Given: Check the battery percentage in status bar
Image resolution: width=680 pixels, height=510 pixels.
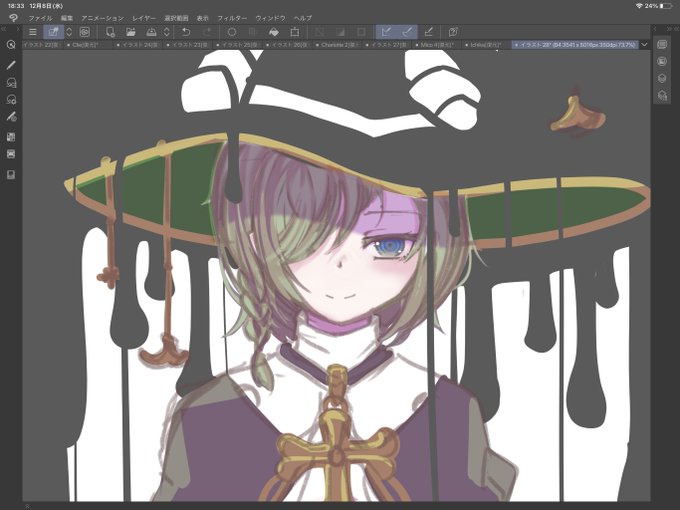Looking at the screenshot, I should [651, 6].
